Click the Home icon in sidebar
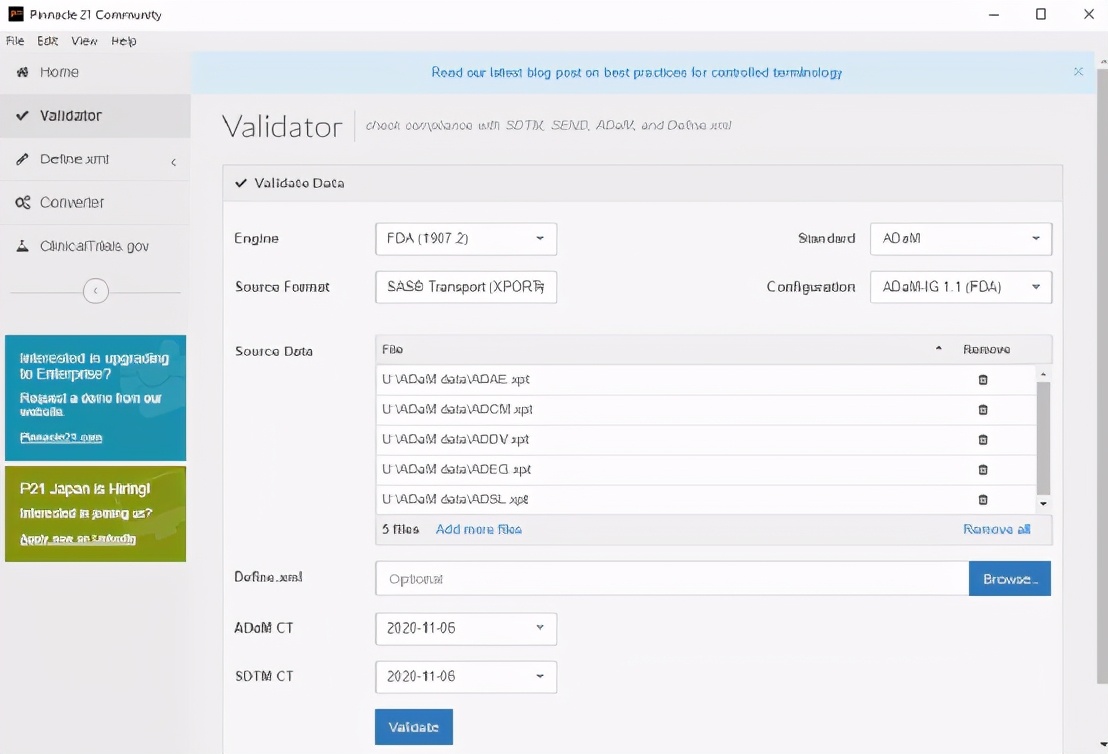This screenshot has height=754, width=1108. pyautogui.click(x=23, y=72)
